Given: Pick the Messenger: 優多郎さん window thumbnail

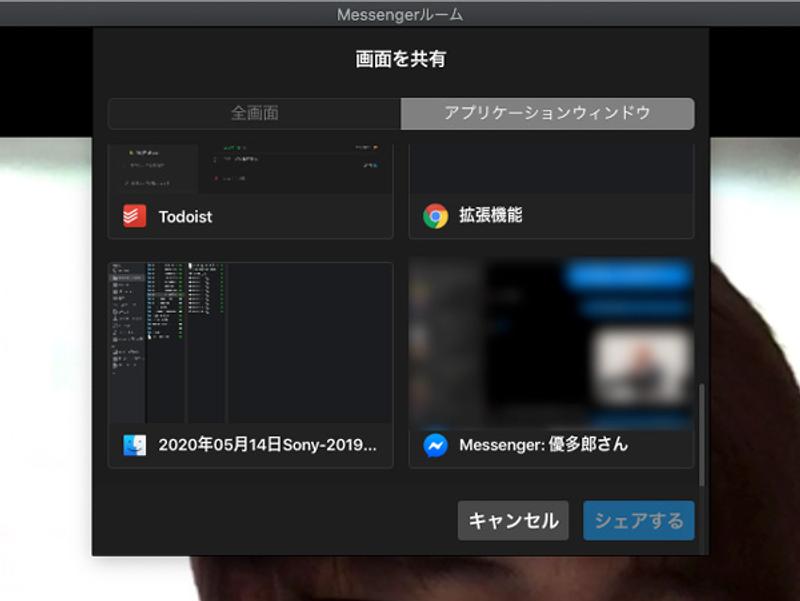Looking at the screenshot, I should (x=551, y=342).
